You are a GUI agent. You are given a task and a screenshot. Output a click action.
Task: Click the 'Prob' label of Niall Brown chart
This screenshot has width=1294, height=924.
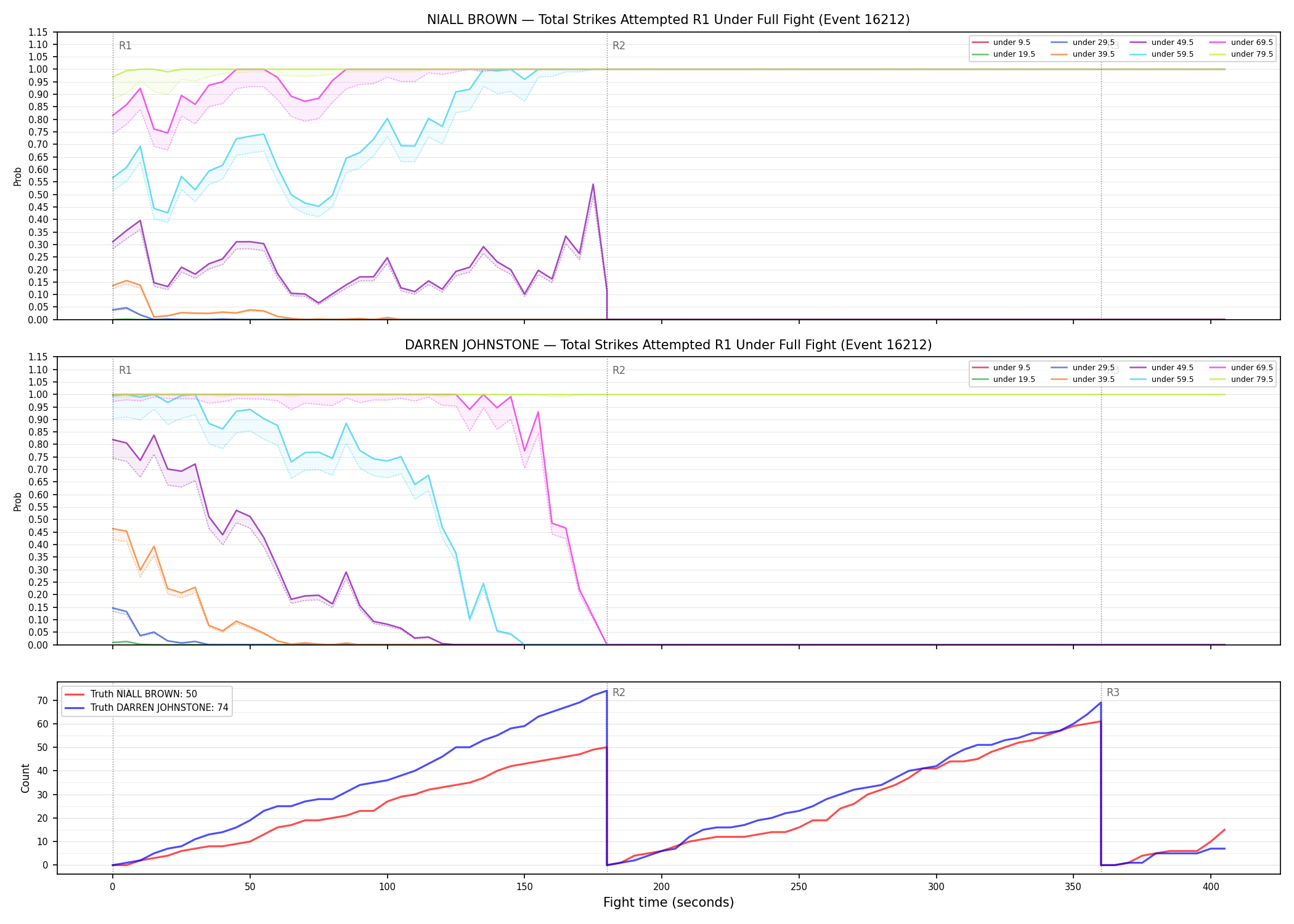[x=18, y=176]
